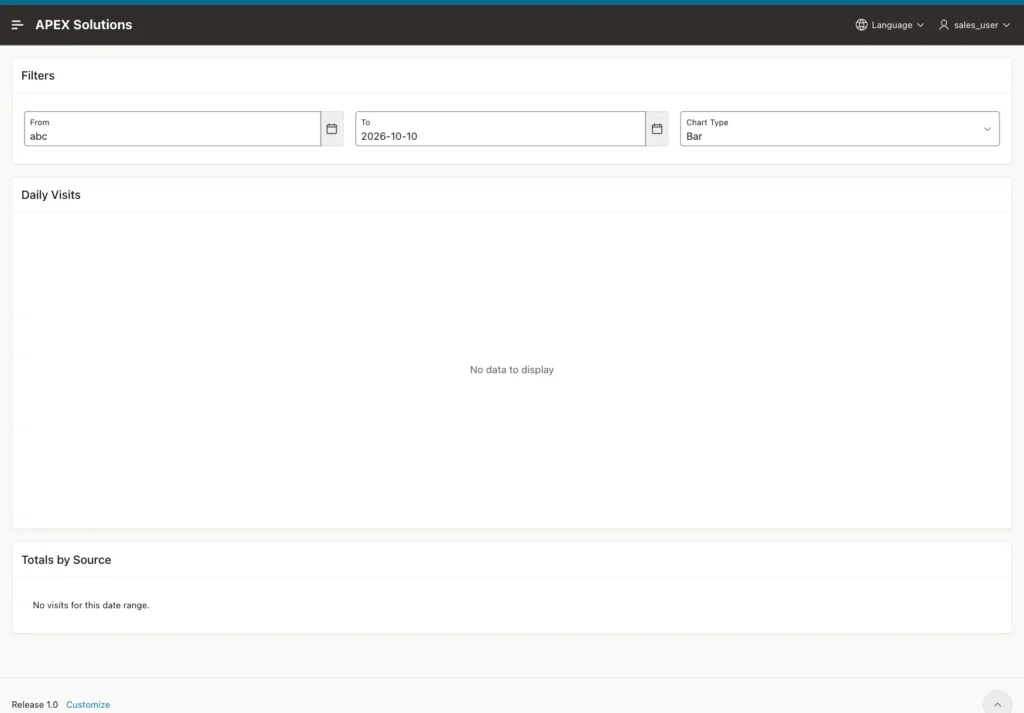Click the Release 1.0 footer text

tap(35, 705)
